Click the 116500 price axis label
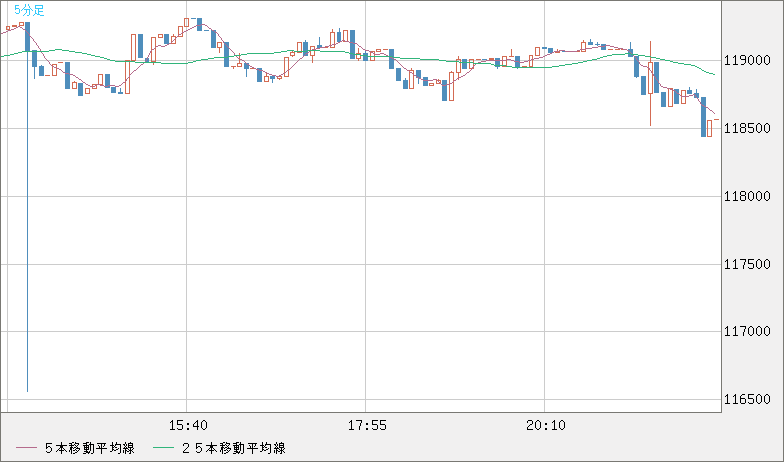Screen dimensions: 784x462 (x=747, y=399)
